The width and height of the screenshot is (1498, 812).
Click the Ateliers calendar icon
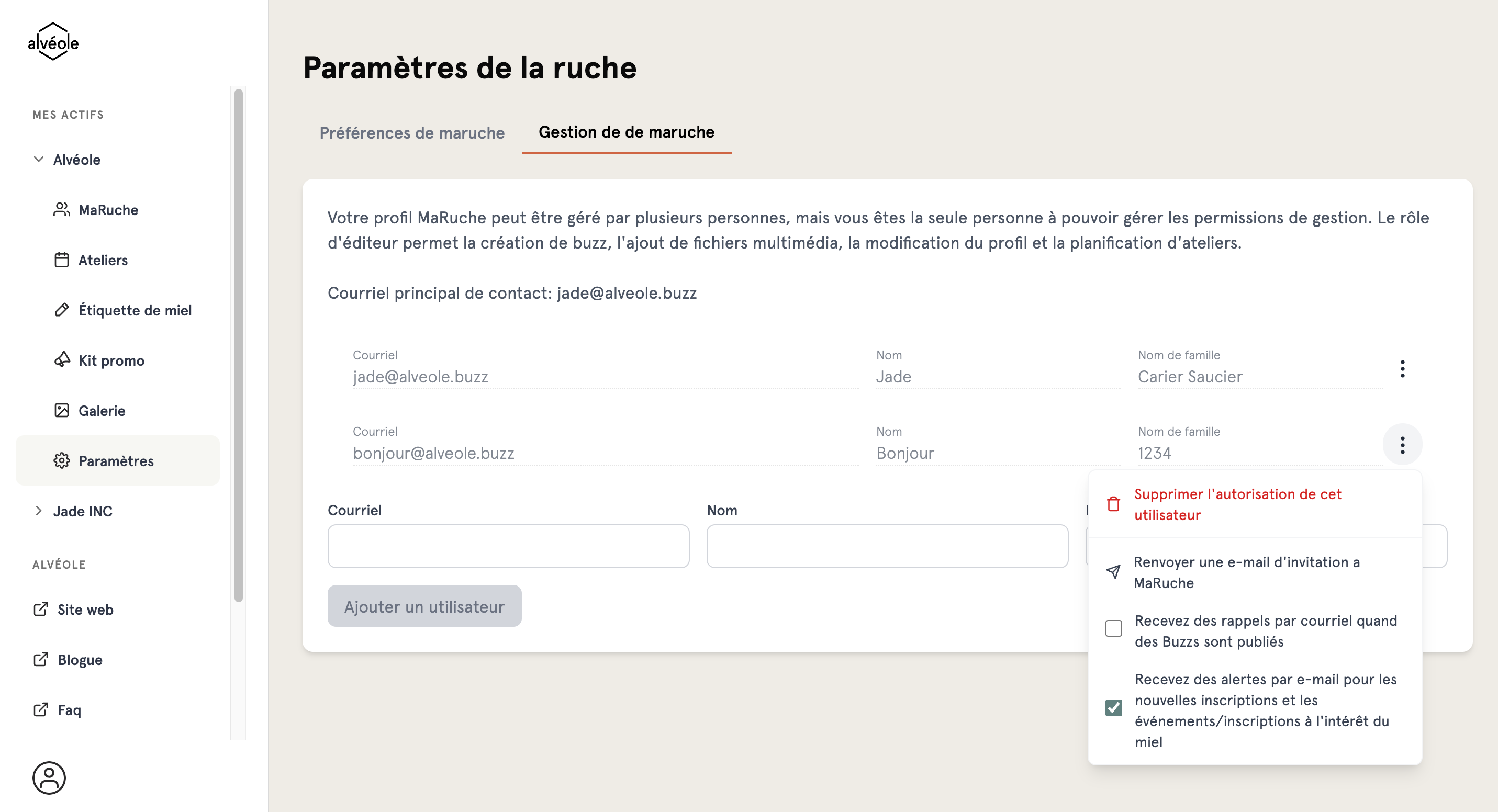62,260
